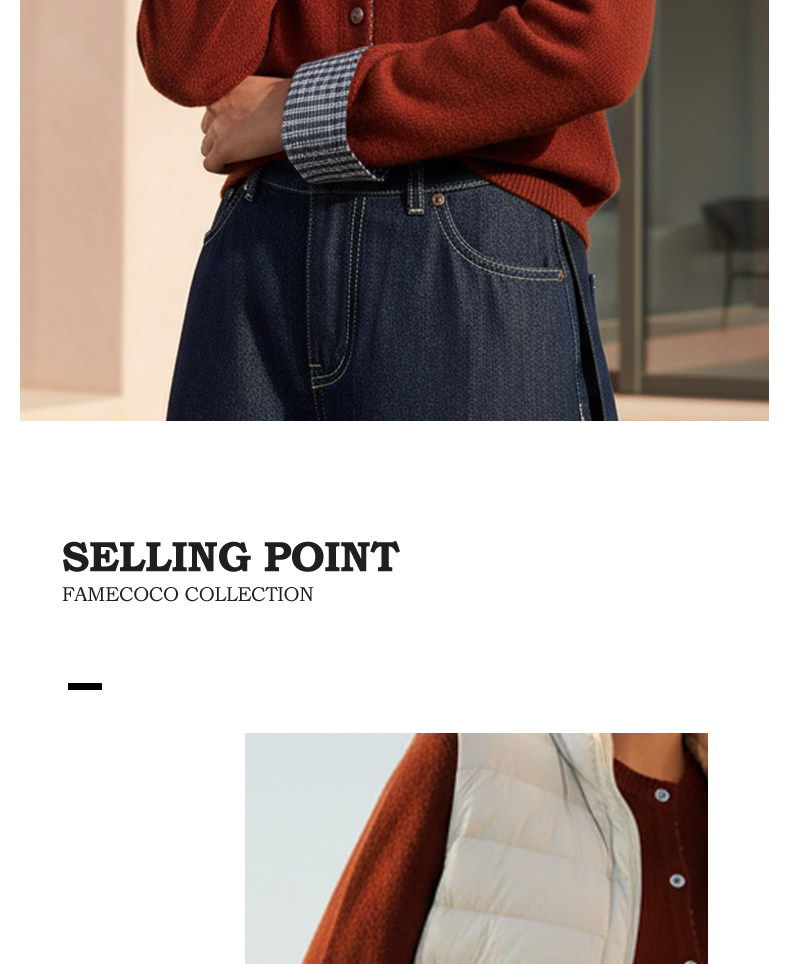Click the word COLLECTION in the subtitle

click(249, 595)
